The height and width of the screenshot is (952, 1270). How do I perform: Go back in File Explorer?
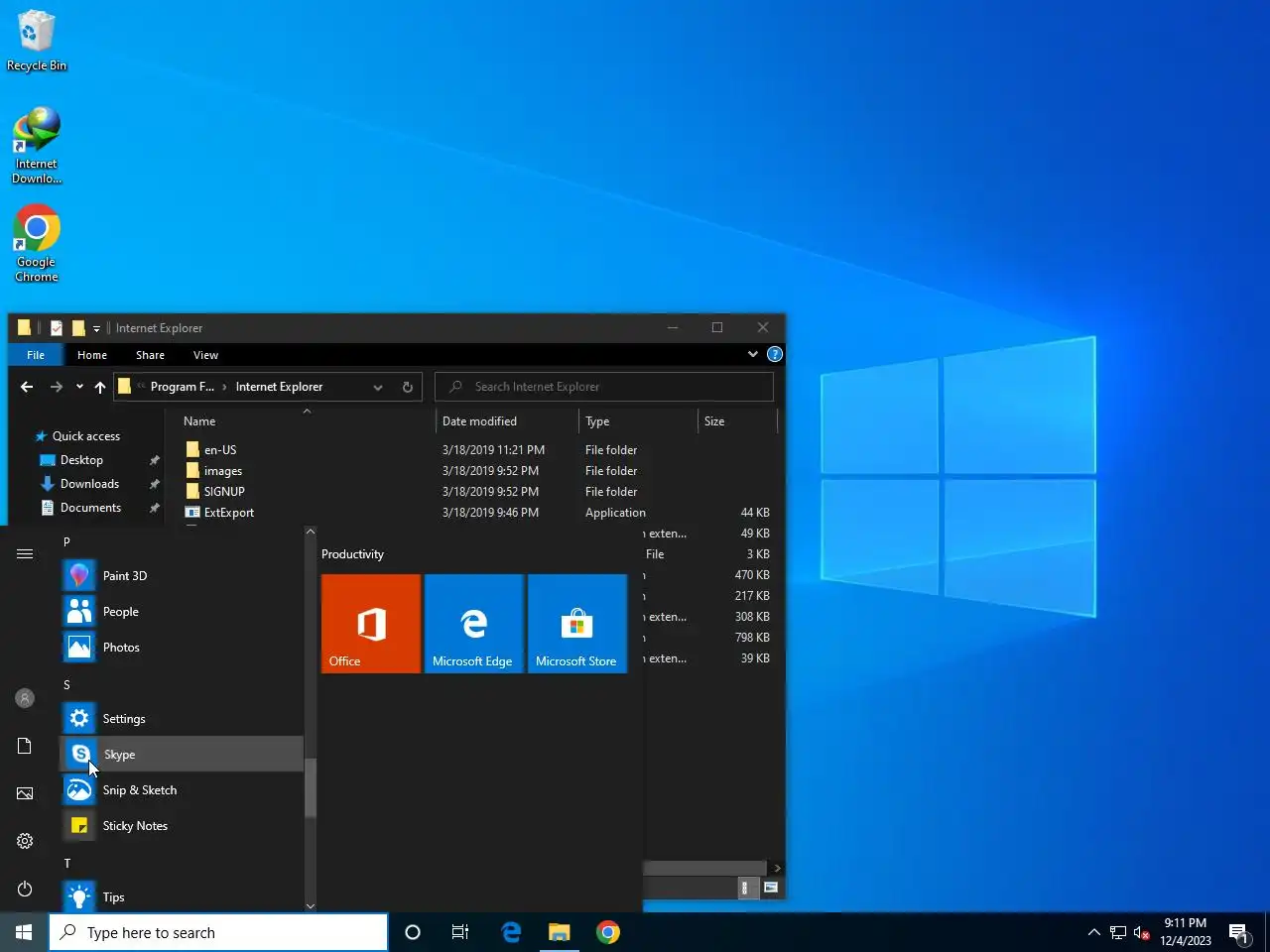click(27, 387)
